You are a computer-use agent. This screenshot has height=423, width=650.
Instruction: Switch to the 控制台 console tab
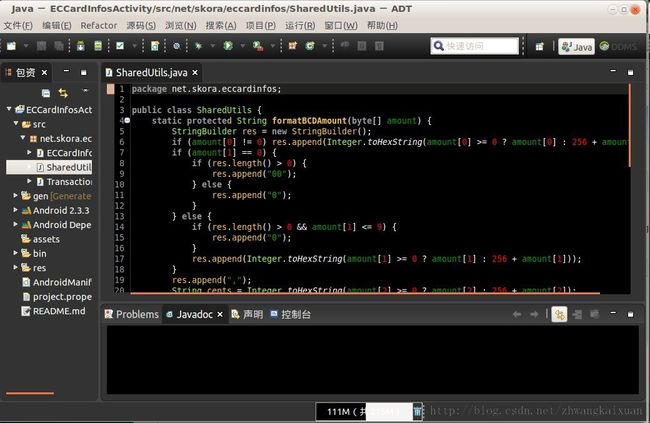290,314
